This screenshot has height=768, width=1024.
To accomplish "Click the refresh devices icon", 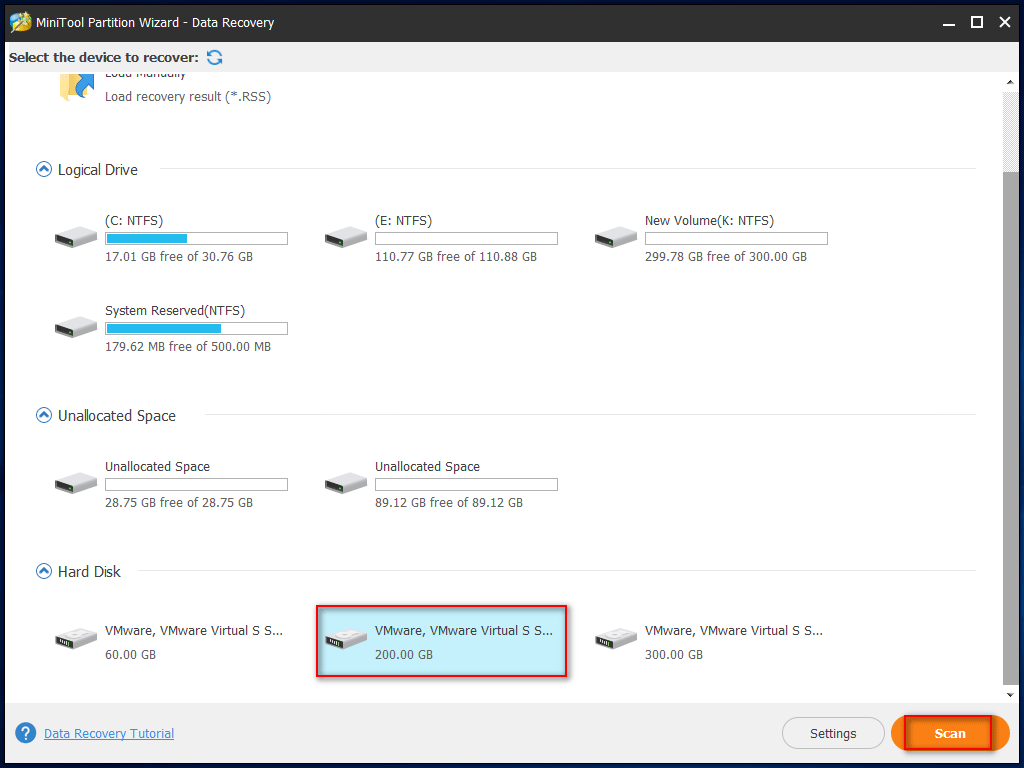I will 214,57.
